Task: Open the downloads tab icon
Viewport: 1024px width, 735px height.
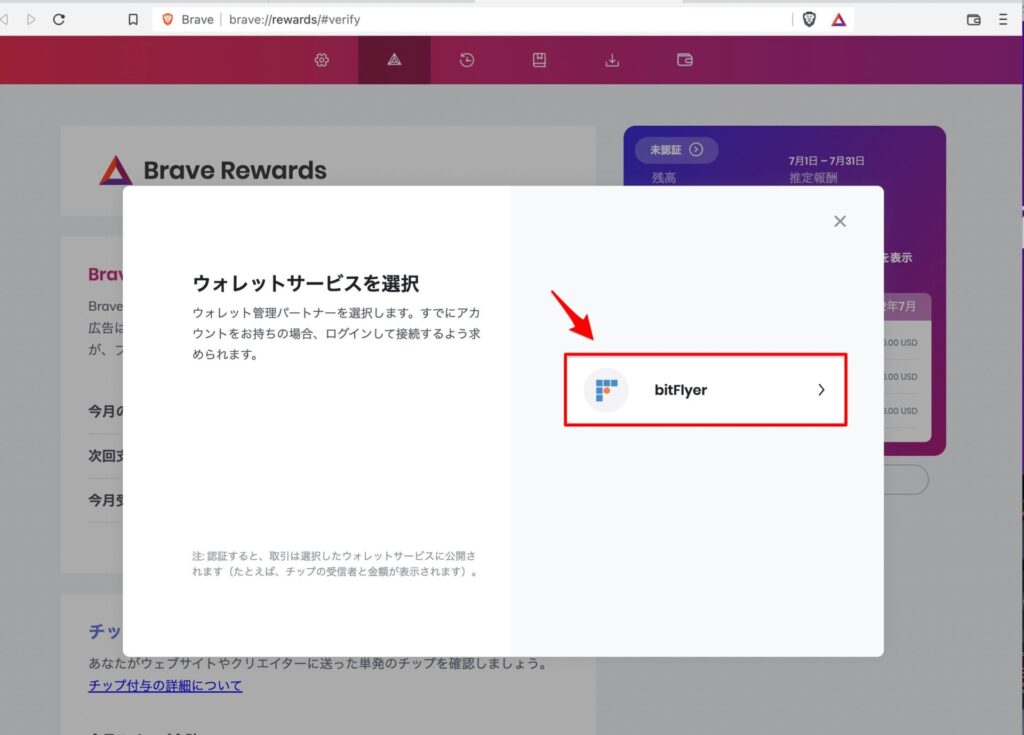Action: pos(612,60)
